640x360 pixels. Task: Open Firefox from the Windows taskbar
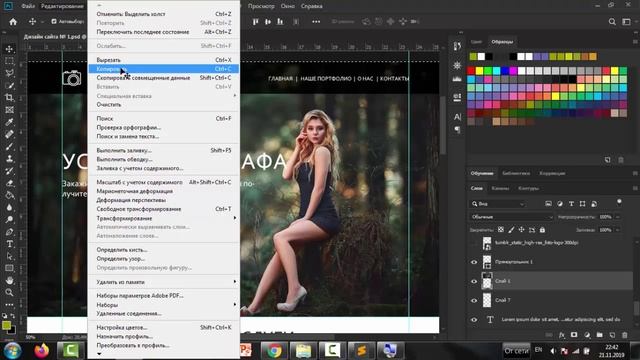[x=42, y=351]
